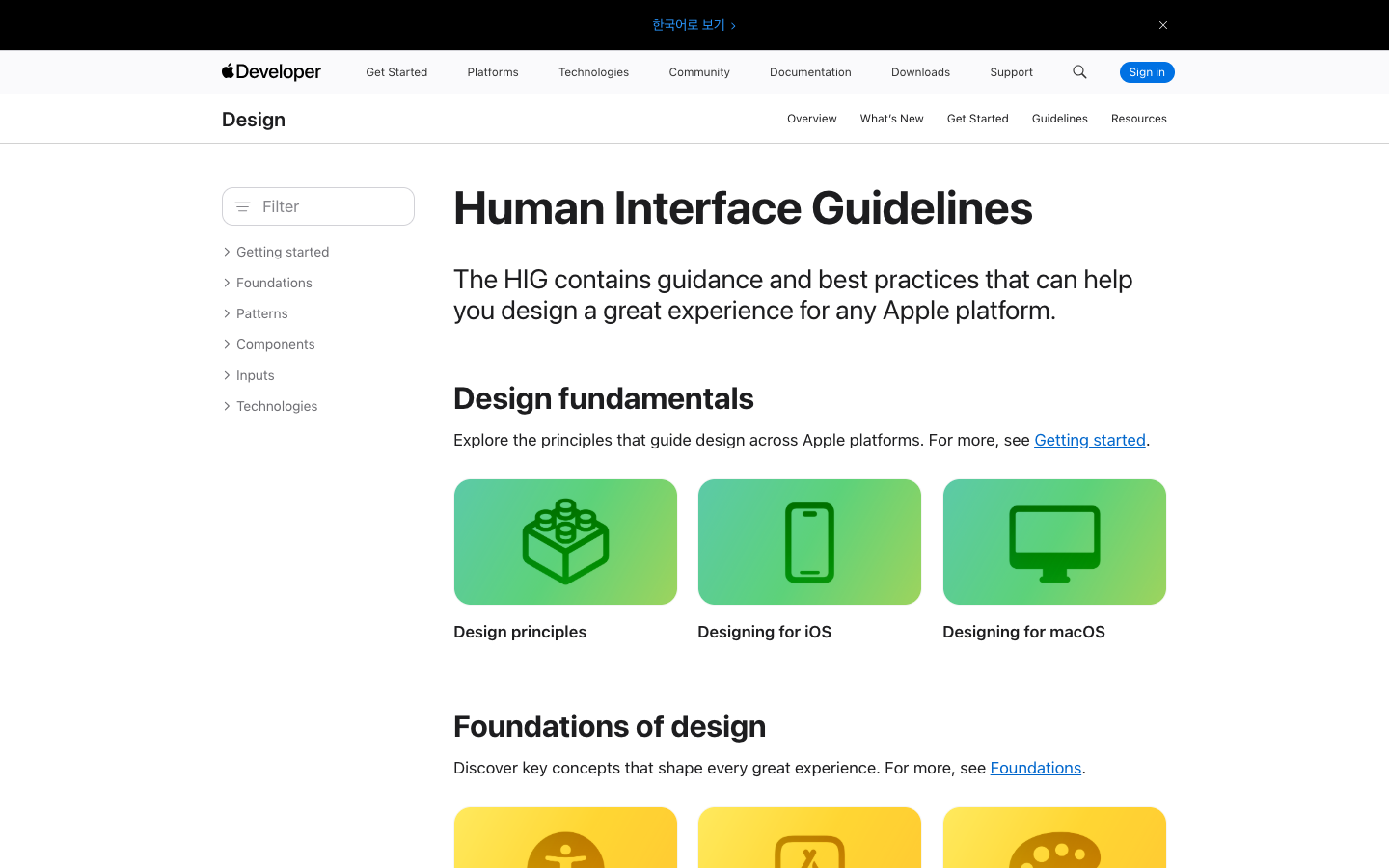
Task: Open the yellow color palette tile
Action: pos(1054,837)
